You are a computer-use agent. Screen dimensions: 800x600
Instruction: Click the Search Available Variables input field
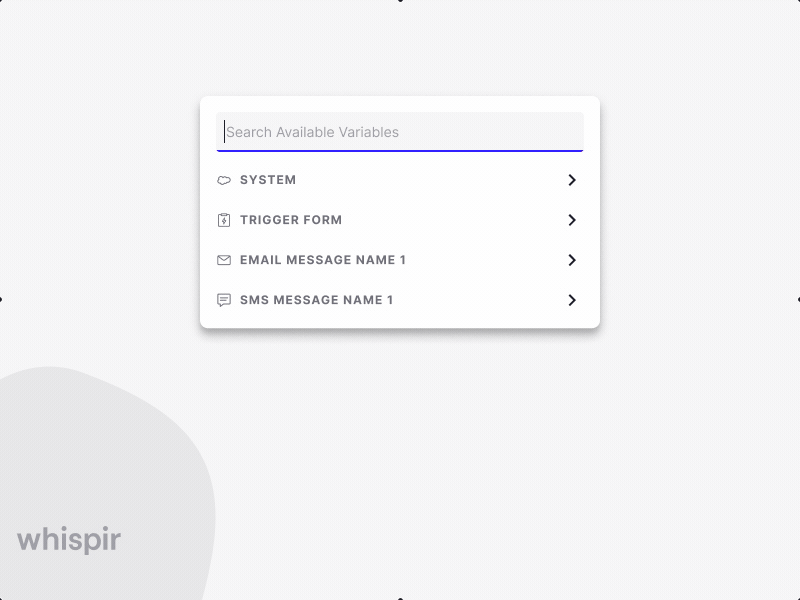tap(400, 131)
